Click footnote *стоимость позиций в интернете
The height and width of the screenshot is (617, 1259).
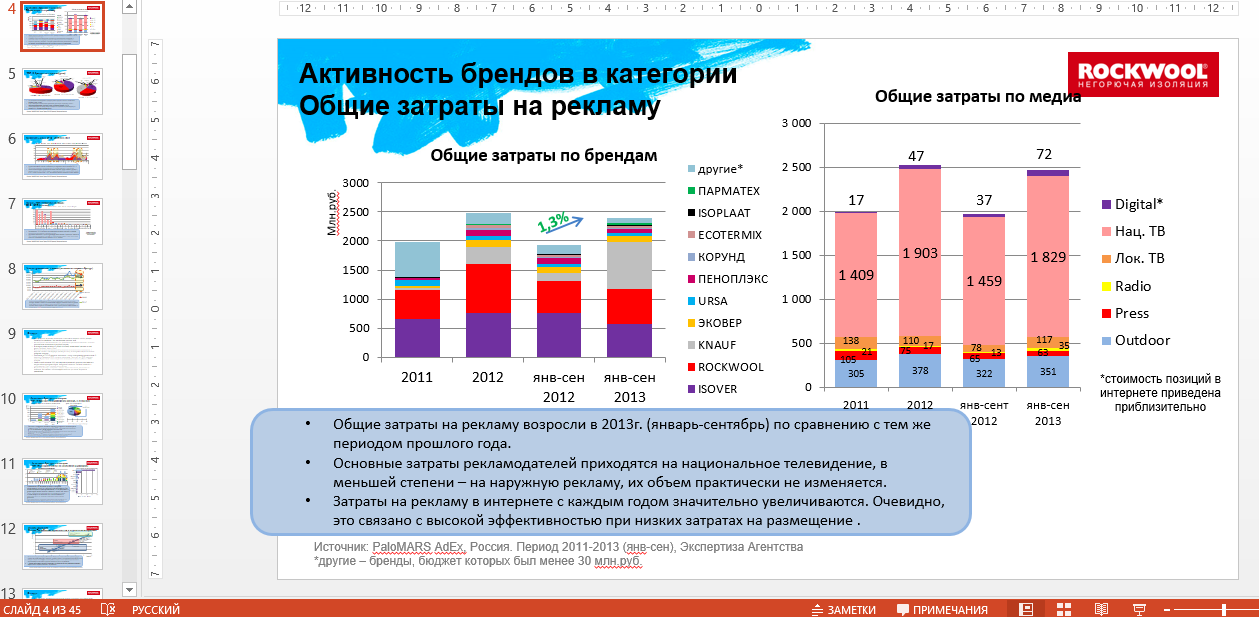(1161, 393)
